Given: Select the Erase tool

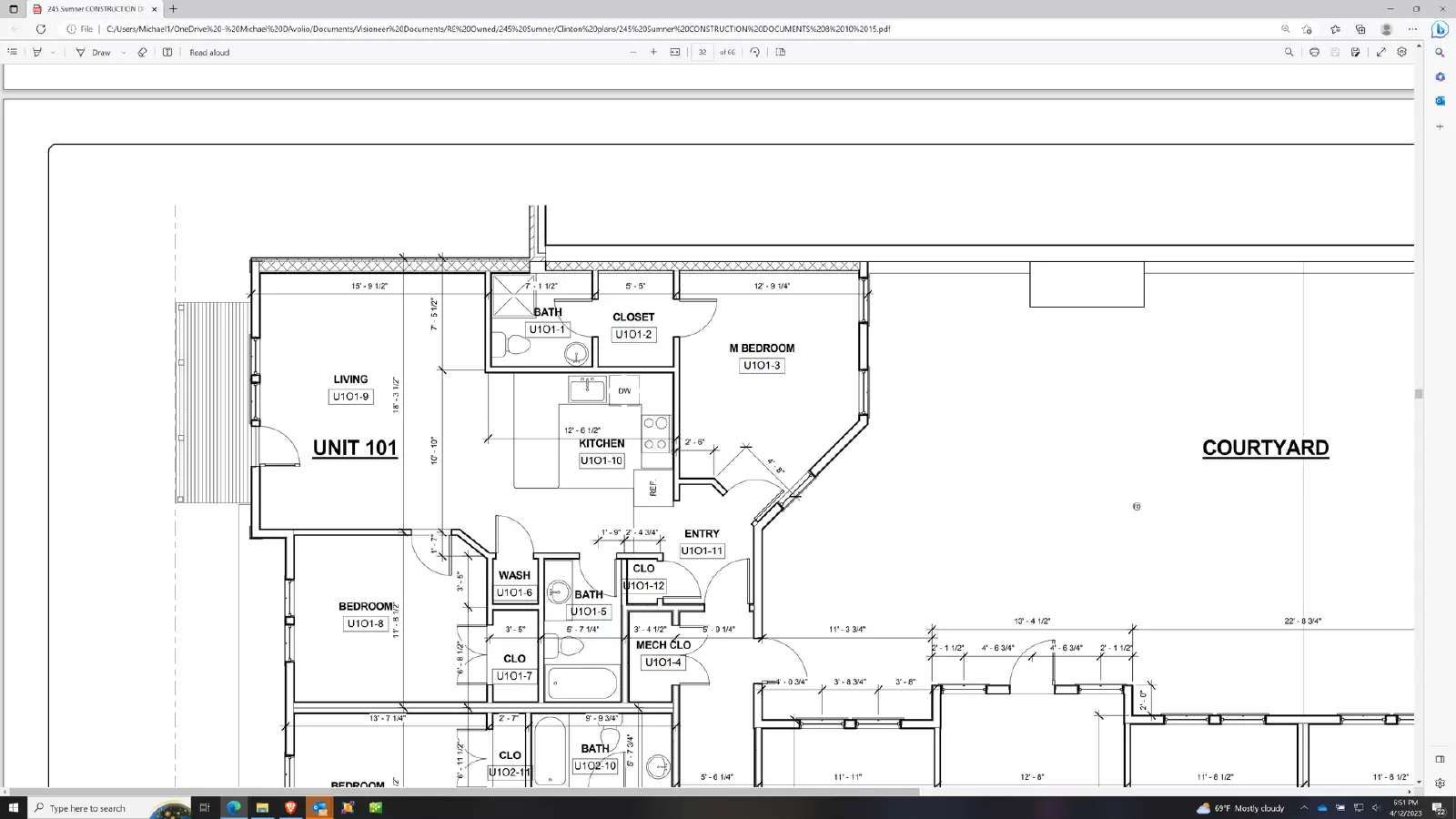Looking at the screenshot, I should [x=142, y=52].
